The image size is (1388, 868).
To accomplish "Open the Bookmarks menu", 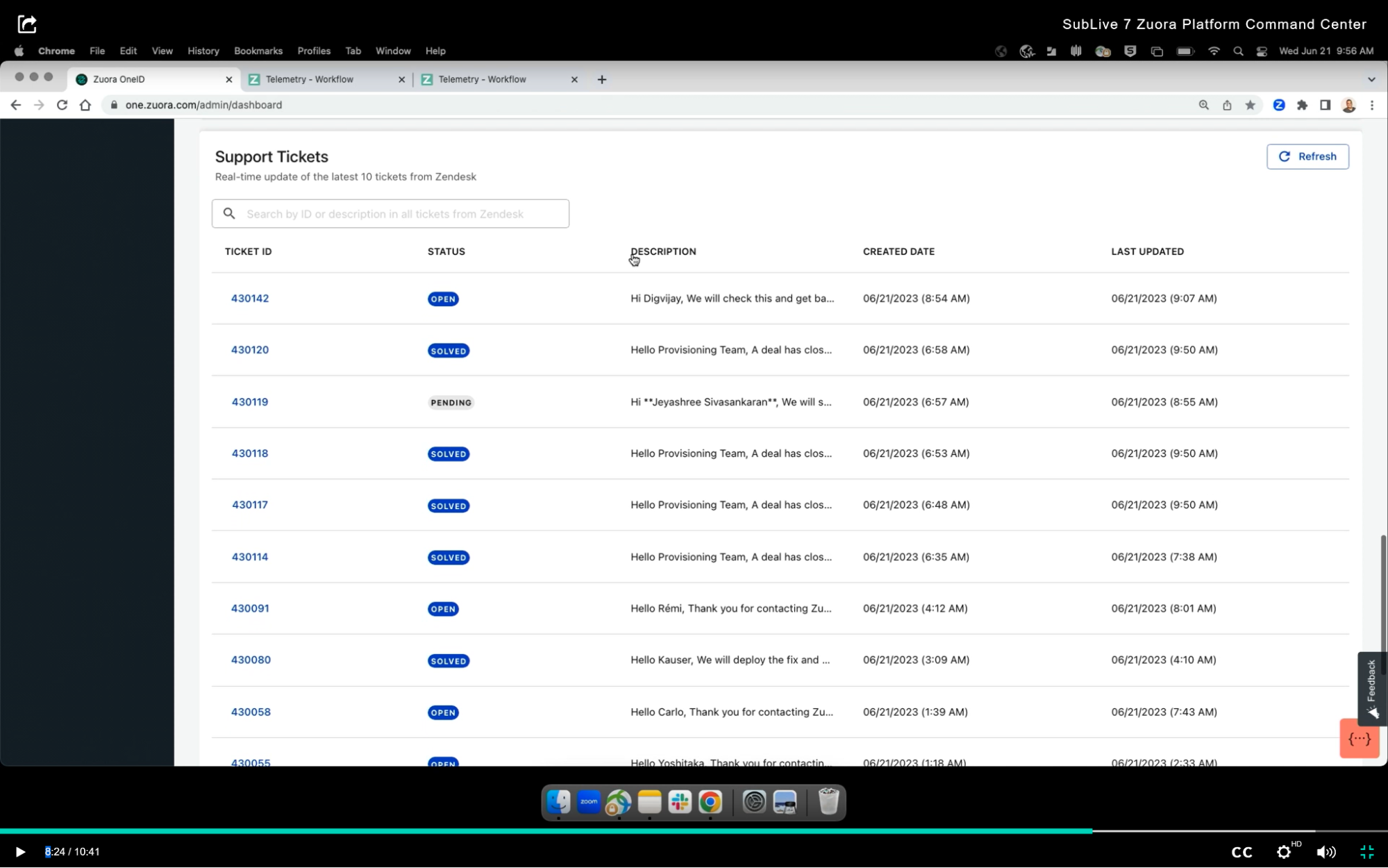I will 258,51.
